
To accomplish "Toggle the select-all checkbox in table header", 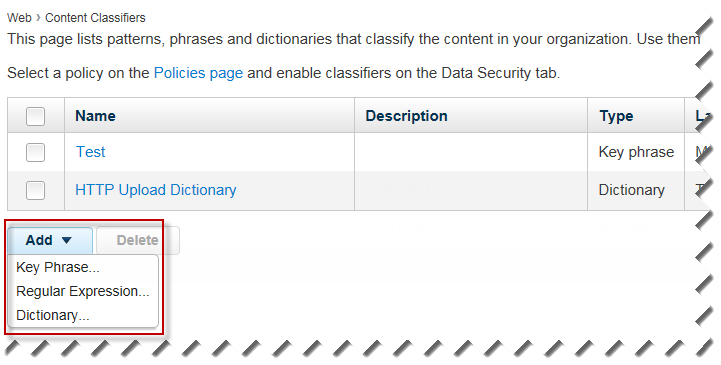I will 35,116.
